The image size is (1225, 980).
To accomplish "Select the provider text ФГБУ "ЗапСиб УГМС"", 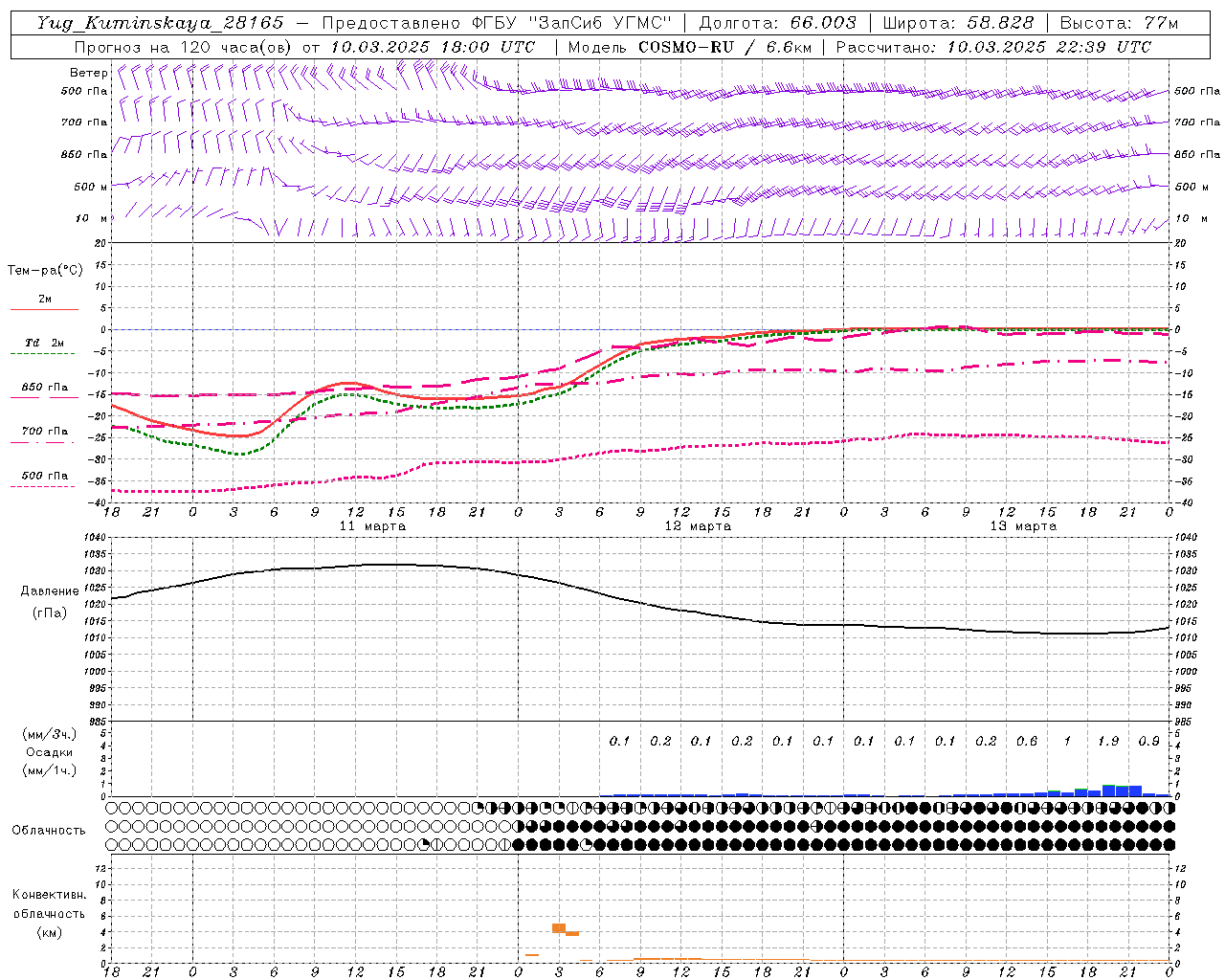I will (572, 23).
